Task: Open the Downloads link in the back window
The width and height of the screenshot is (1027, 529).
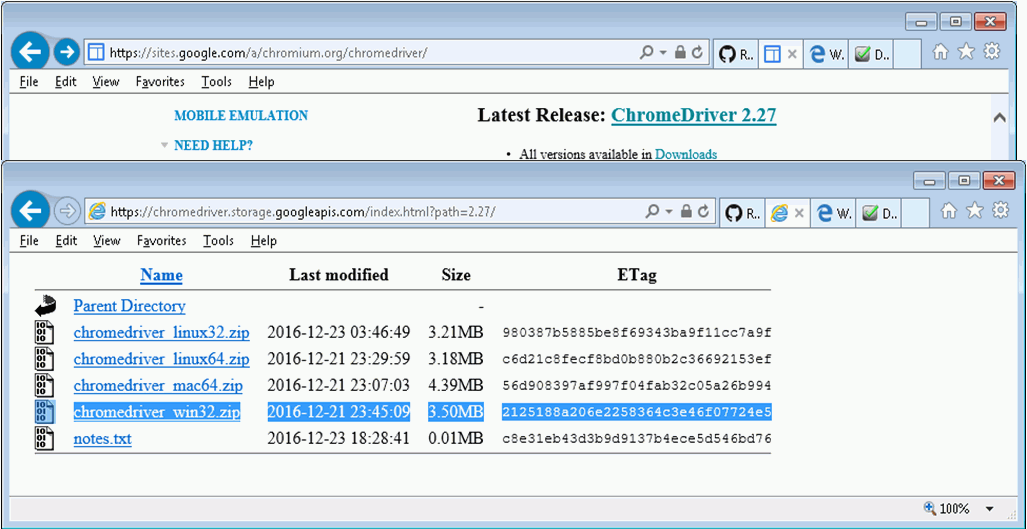Action: pyautogui.click(x=686, y=155)
